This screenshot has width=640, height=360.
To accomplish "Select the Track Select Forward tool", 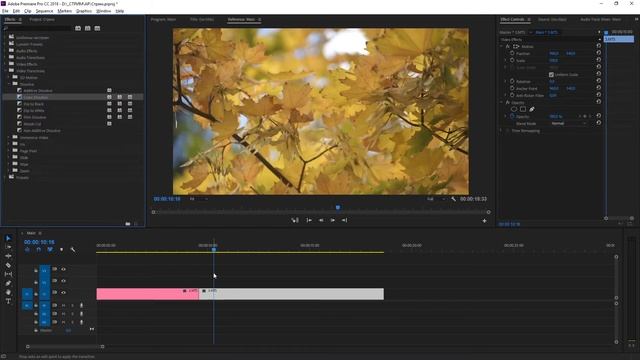I will [x=8, y=247].
